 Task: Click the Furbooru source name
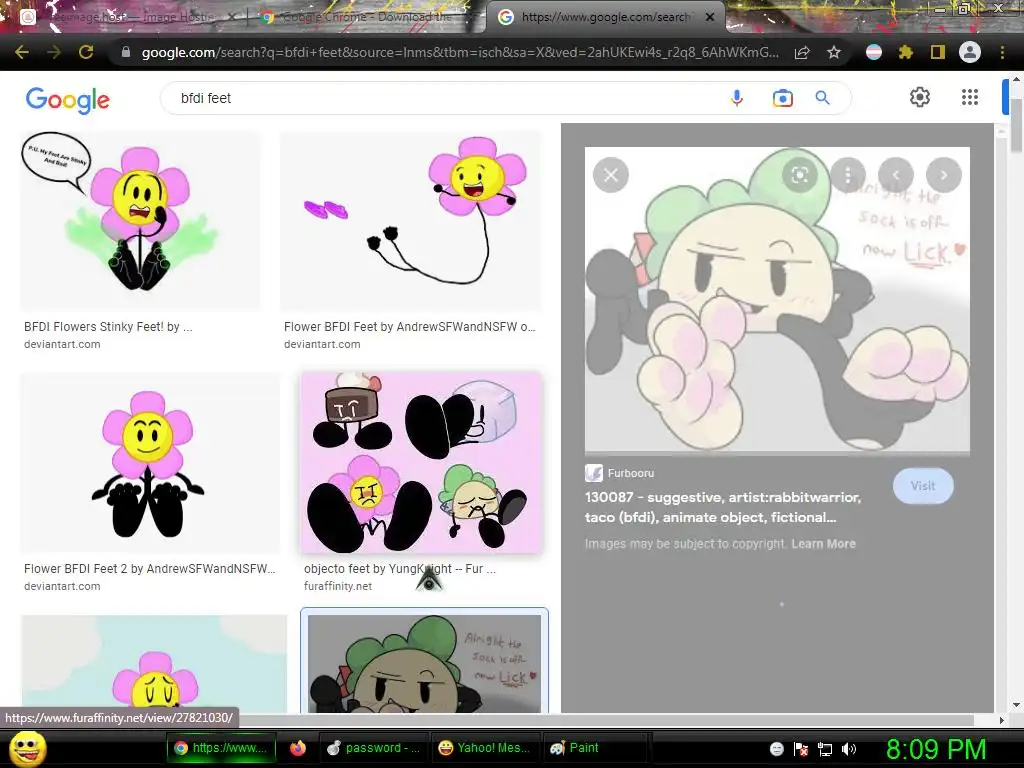tap(630, 473)
